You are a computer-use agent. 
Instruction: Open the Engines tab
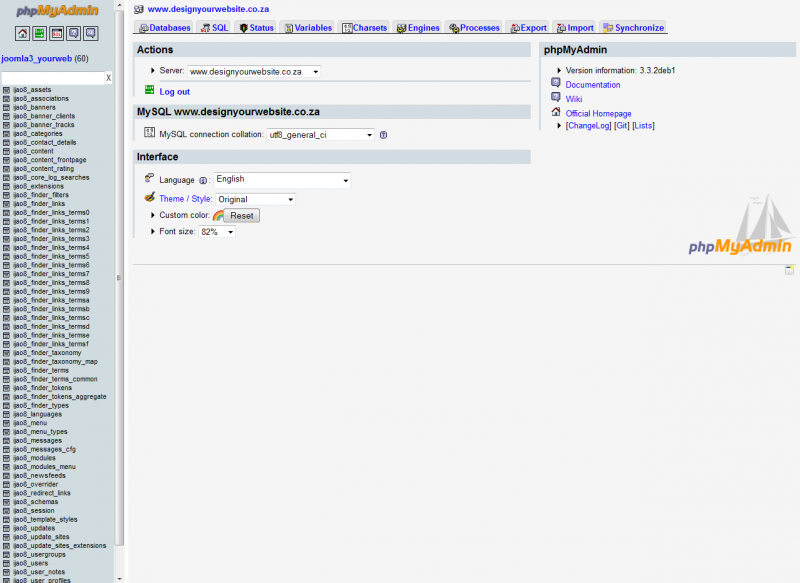click(x=418, y=28)
